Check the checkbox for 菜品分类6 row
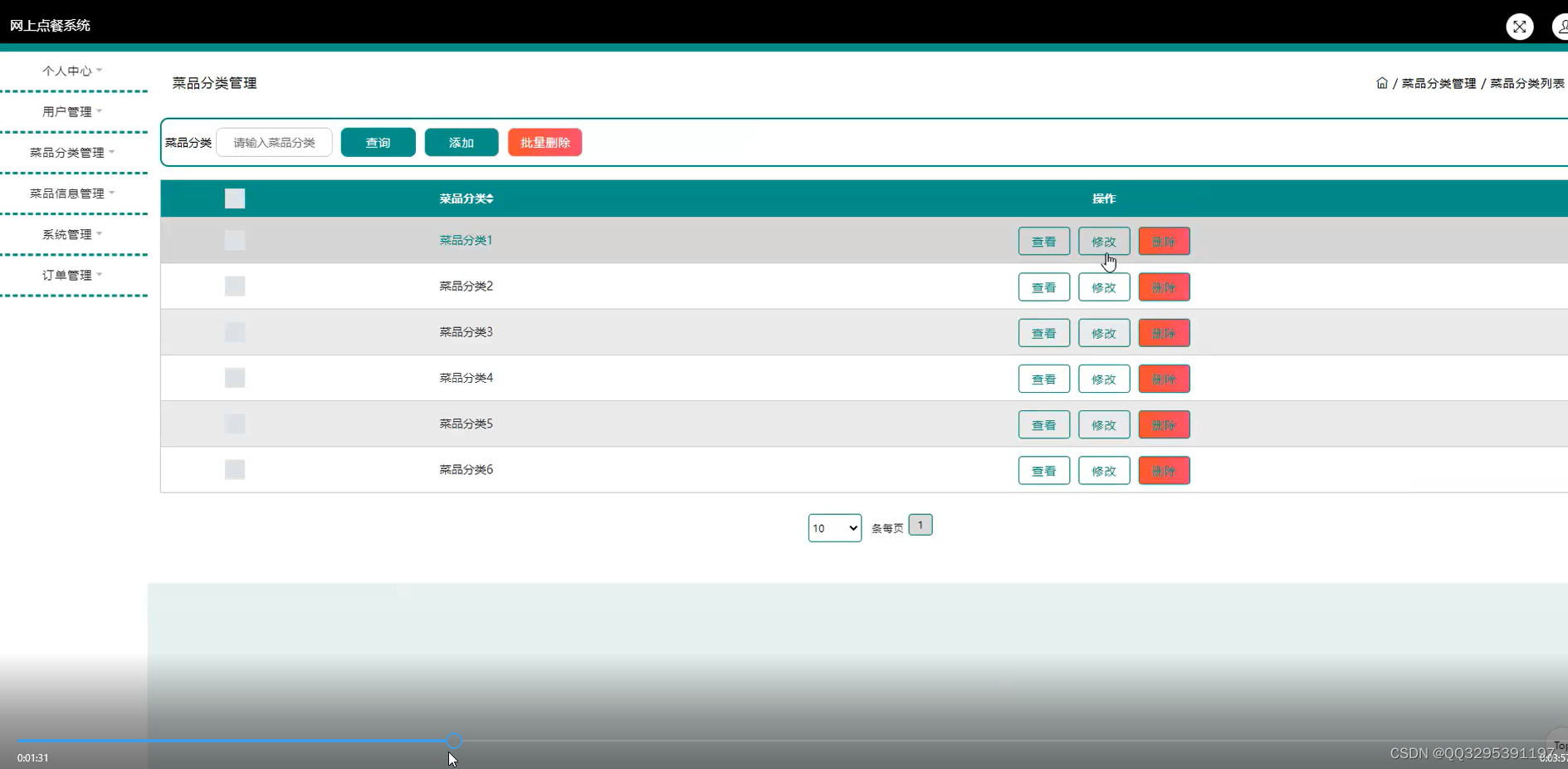The image size is (1568, 769). [x=235, y=469]
